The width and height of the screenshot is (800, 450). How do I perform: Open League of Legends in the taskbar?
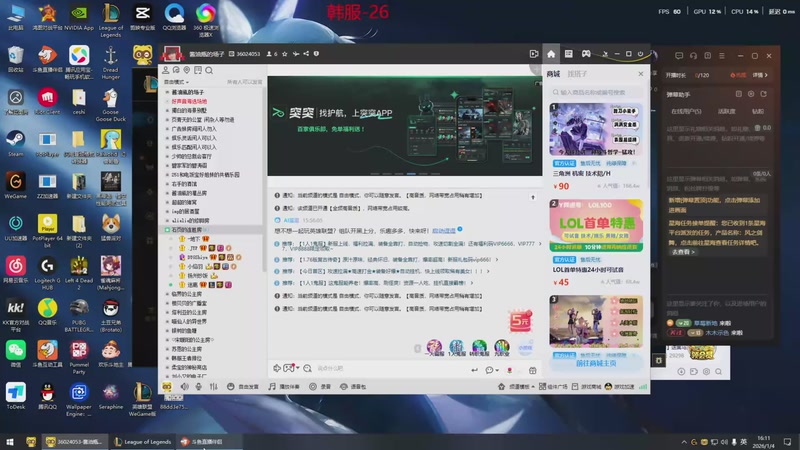(142, 442)
